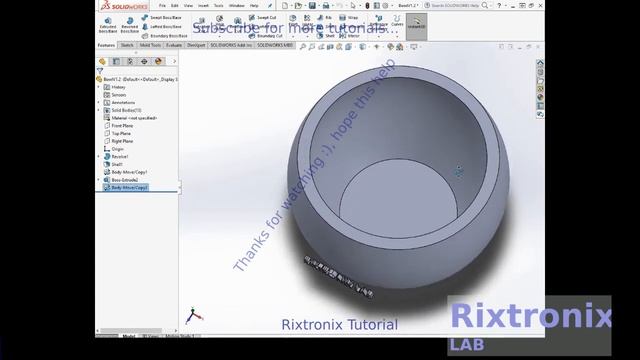Select the Lofted Boss/Base tool
The height and width of the screenshot is (360, 640).
coord(161,27)
